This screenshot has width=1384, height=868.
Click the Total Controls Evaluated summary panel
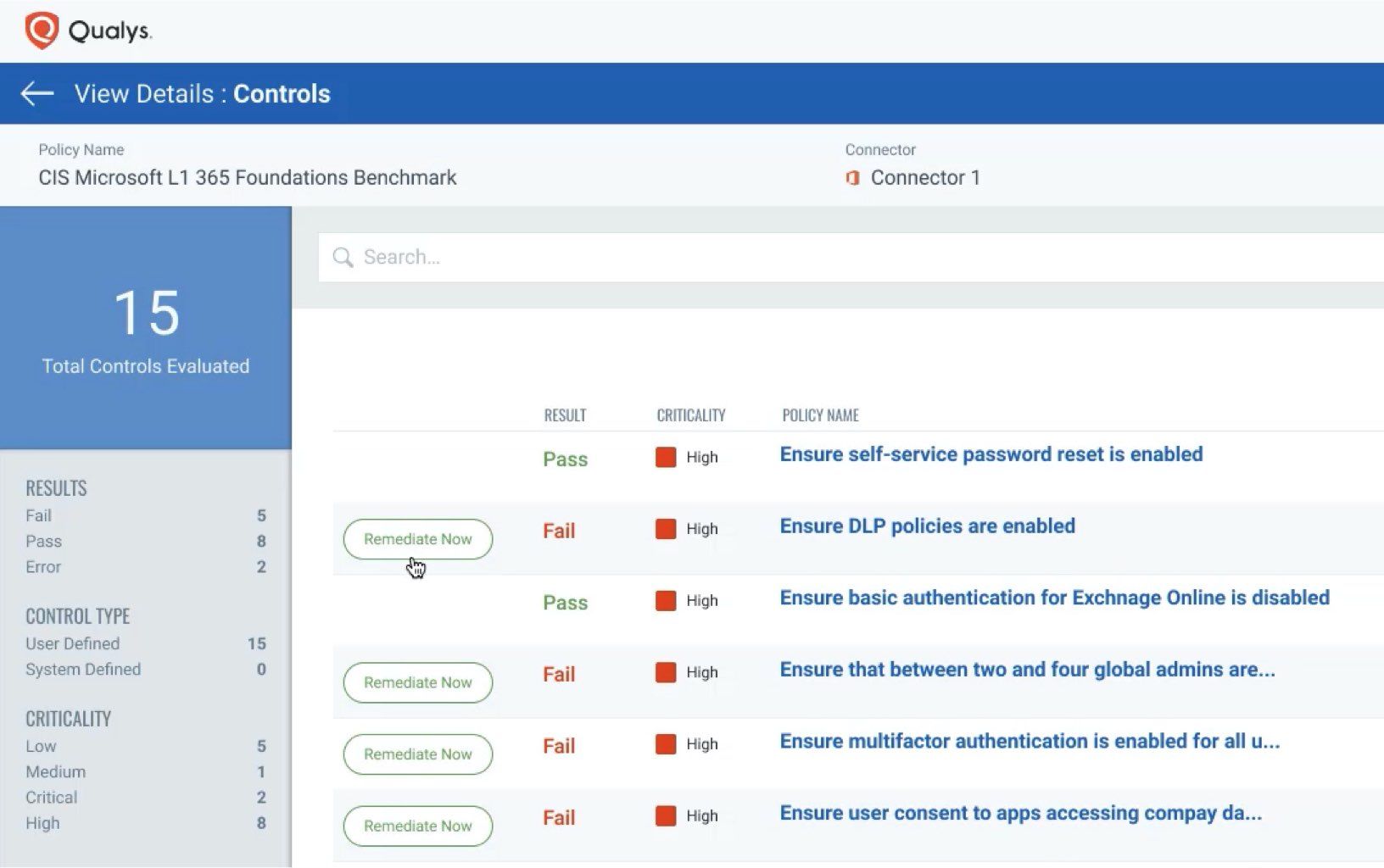(x=145, y=331)
